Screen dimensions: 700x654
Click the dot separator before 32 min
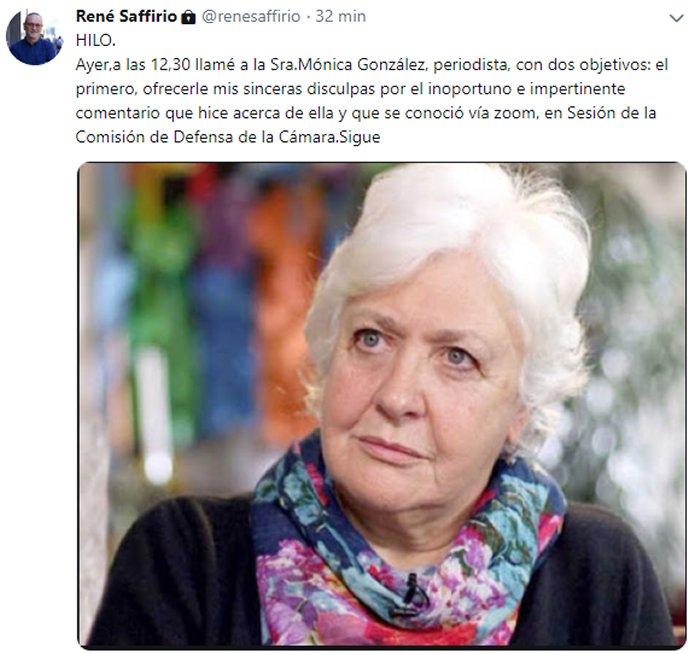[308, 17]
